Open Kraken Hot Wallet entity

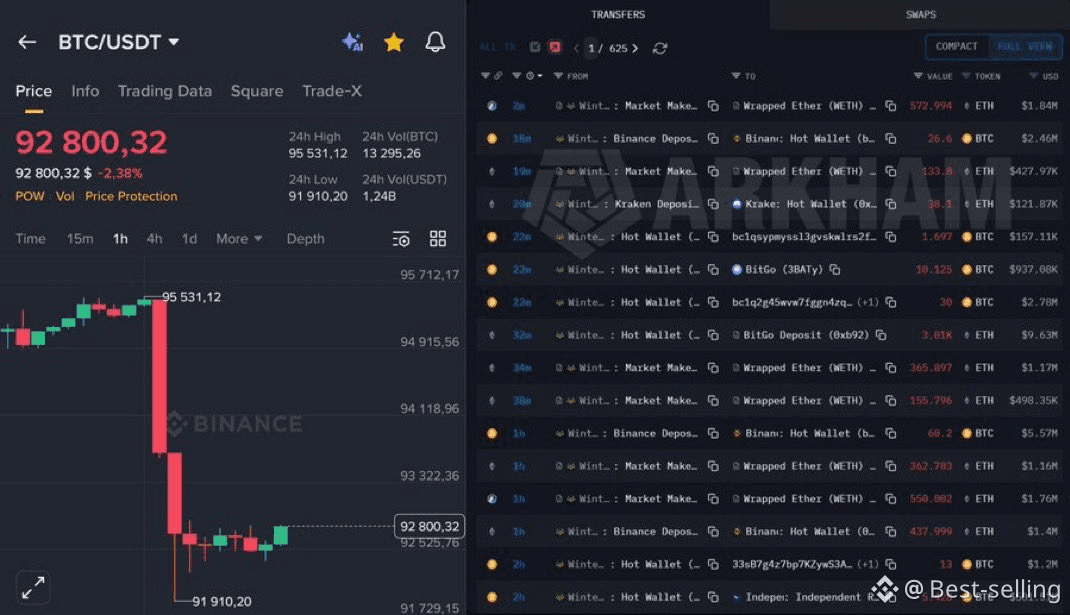pos(804,204)
